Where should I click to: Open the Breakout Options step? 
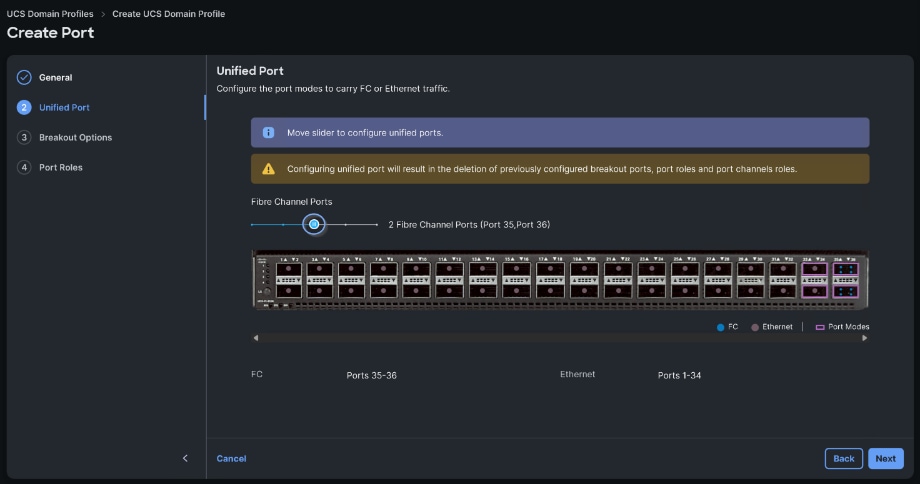coord(75,137)
